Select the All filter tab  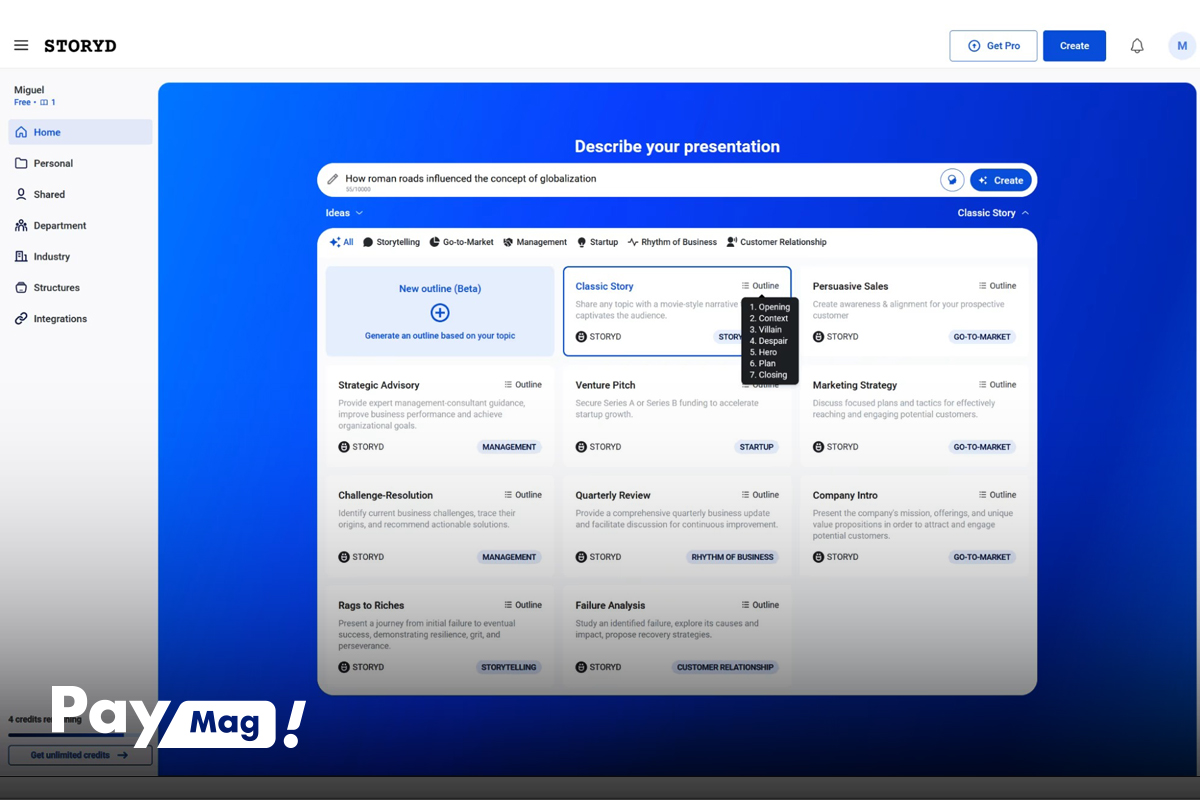[342, 242]
